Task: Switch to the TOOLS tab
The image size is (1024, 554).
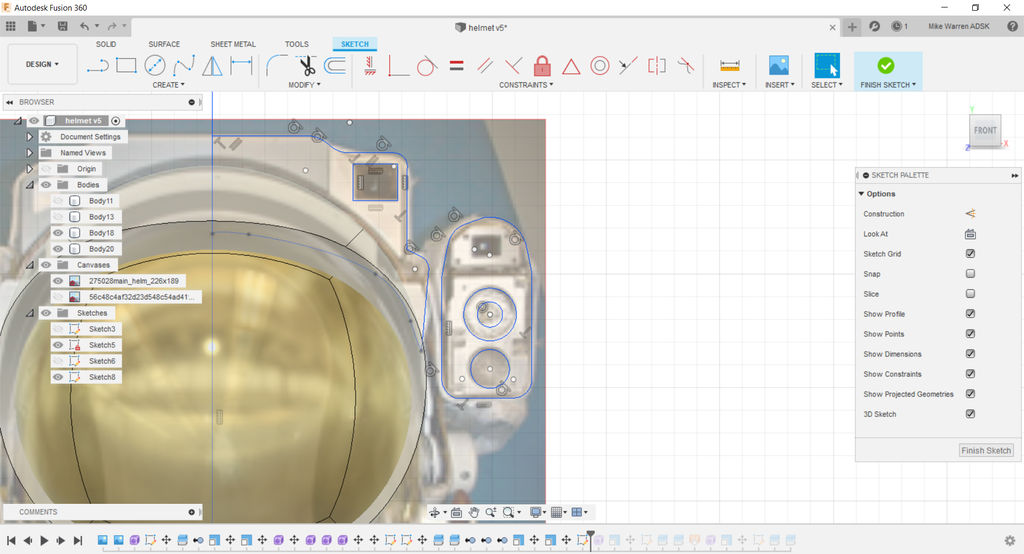Action: point(296,44)
